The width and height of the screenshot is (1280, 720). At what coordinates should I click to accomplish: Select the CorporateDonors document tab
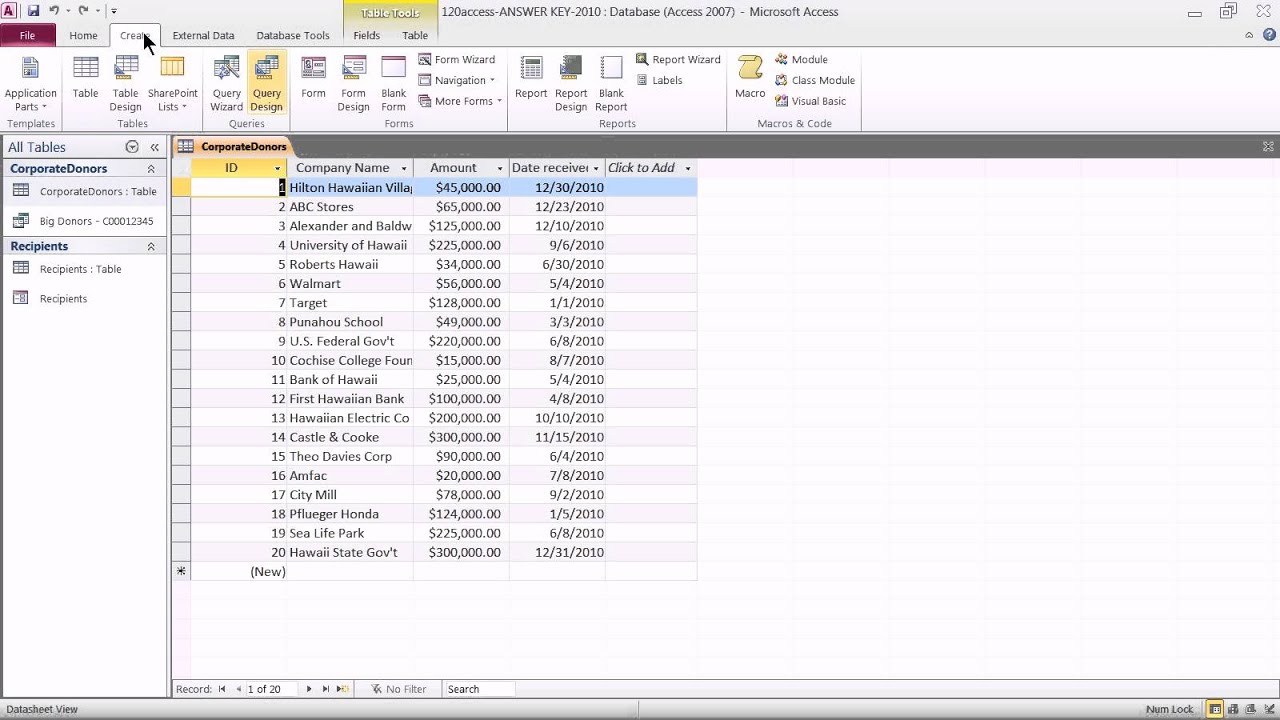pos(233,147)
